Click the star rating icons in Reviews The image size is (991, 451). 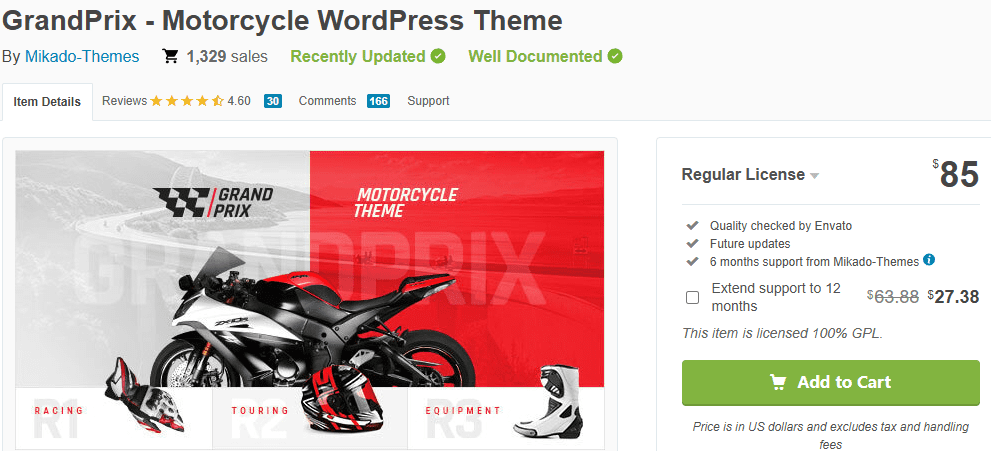tap(187, 101)
